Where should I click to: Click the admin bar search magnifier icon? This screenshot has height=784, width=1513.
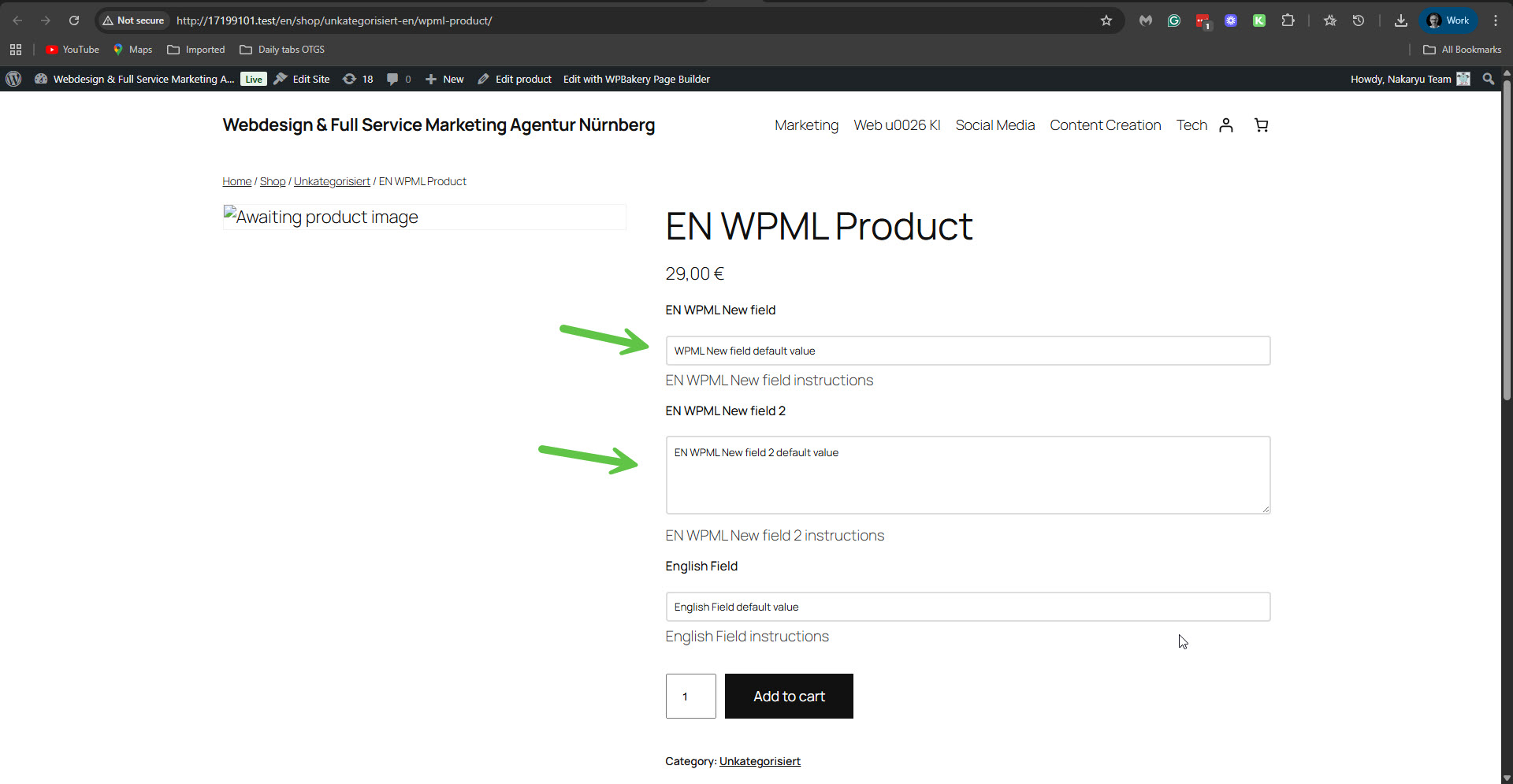tap(1488, 79)
